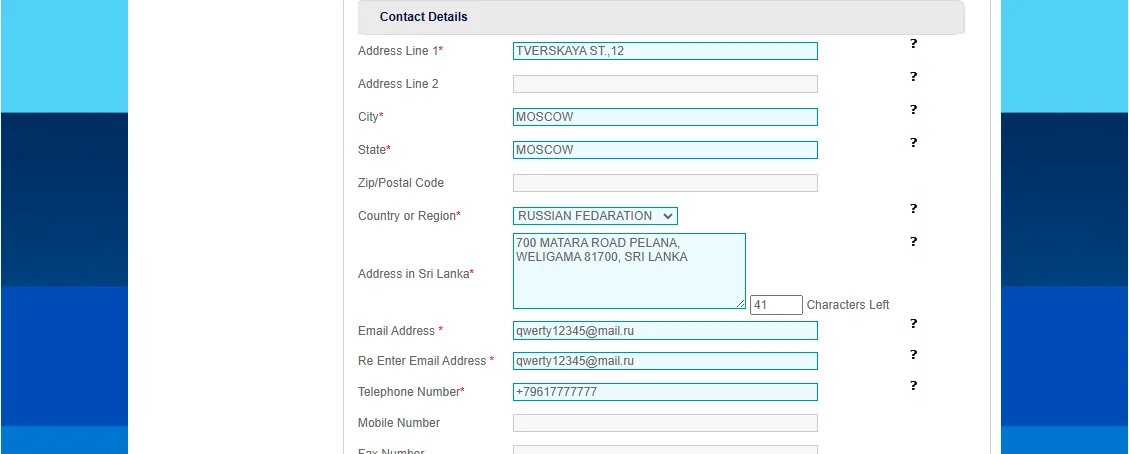Open help question mark for City
The width and height of the screenshot is (1129, 454).
pyautogui.click(x=913, y=110)
